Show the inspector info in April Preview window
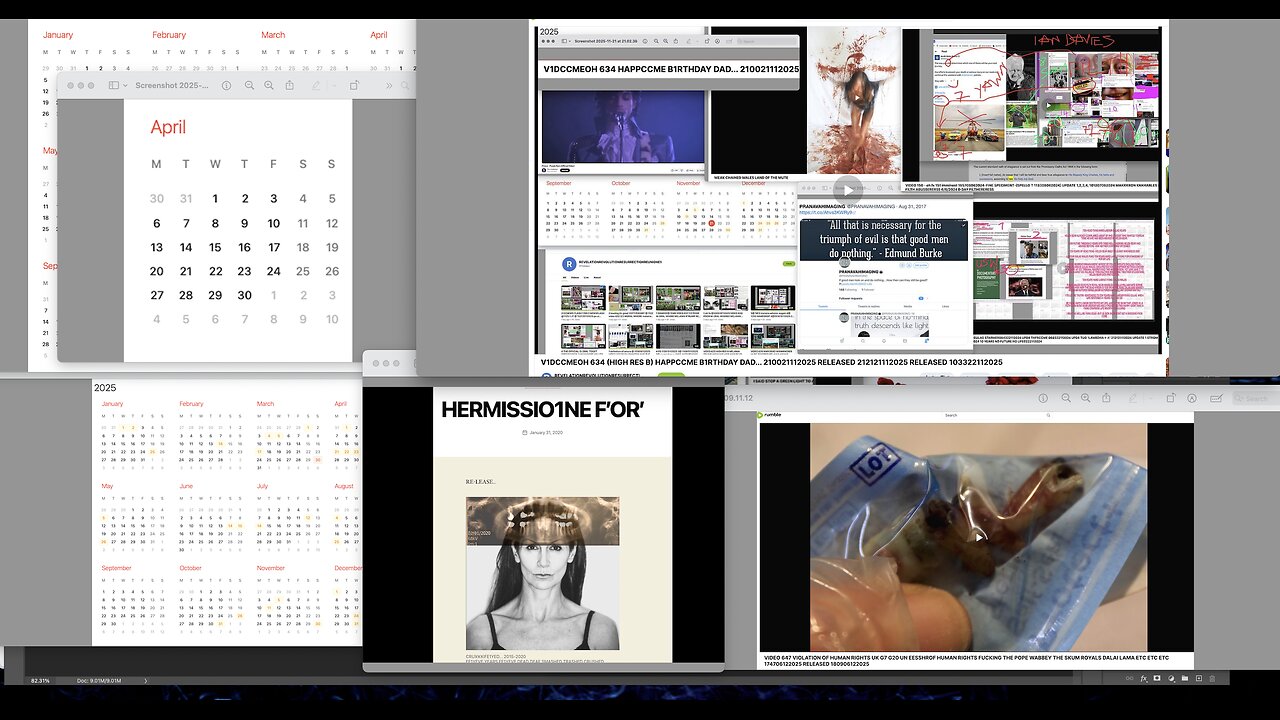The width and height of the screenshot is (1280, 720). tap(226, 86)
